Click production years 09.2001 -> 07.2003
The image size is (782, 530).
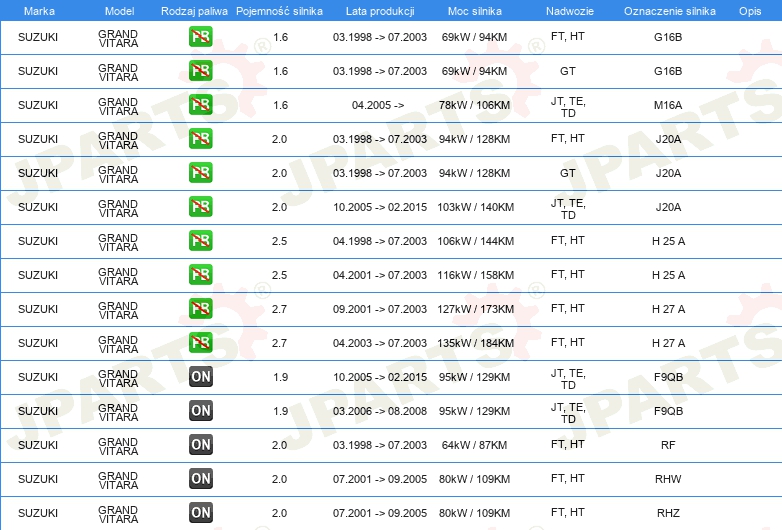point(380,309)
